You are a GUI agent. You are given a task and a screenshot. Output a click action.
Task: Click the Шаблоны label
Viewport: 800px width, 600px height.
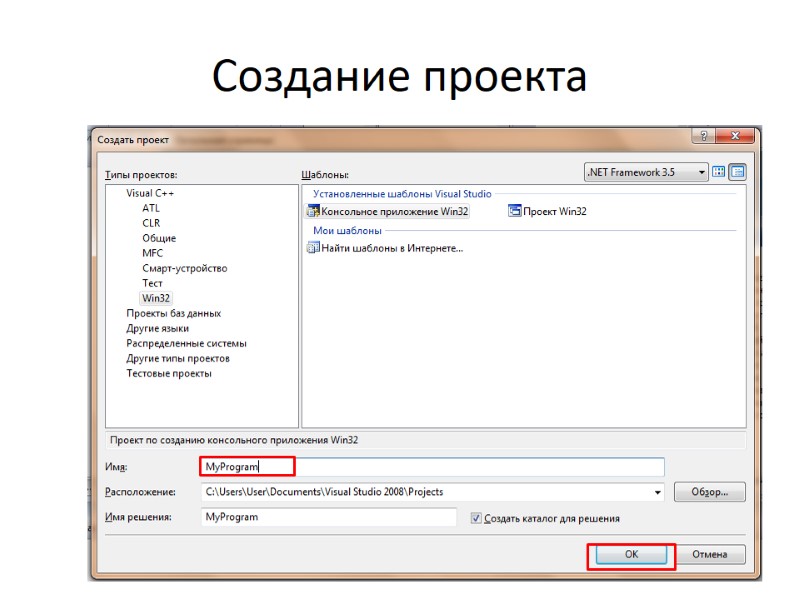click(x=325, y=175)
